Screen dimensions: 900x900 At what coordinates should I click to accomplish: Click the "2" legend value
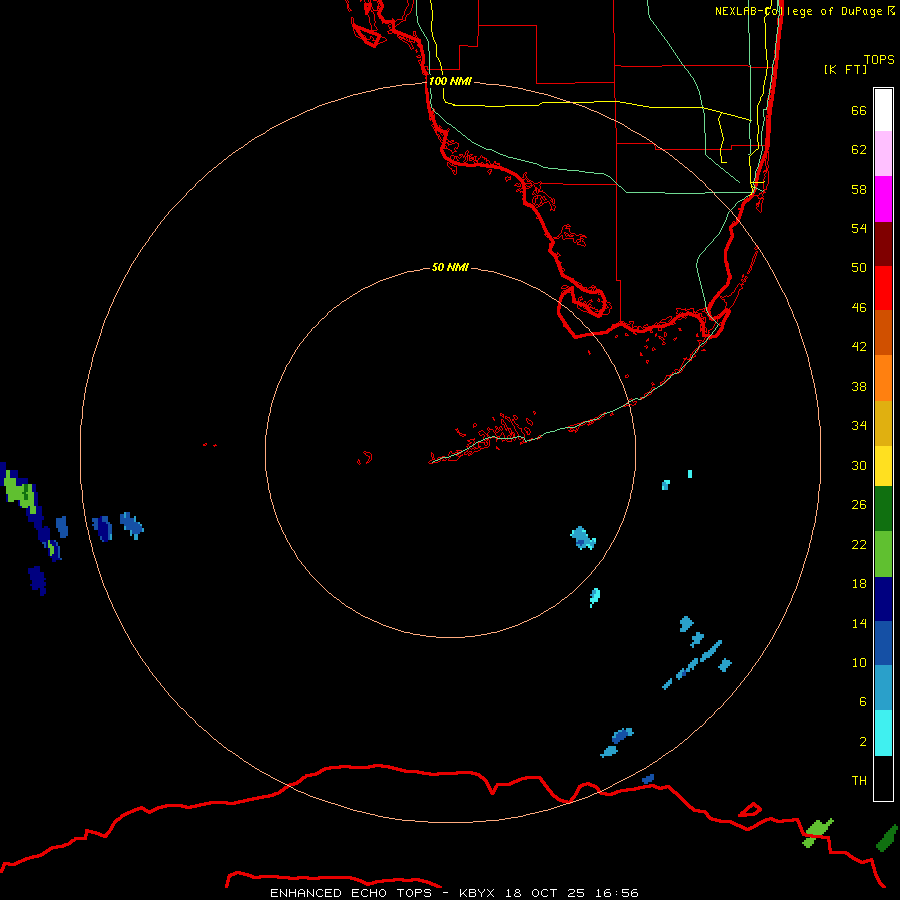[x=863, y=742]
